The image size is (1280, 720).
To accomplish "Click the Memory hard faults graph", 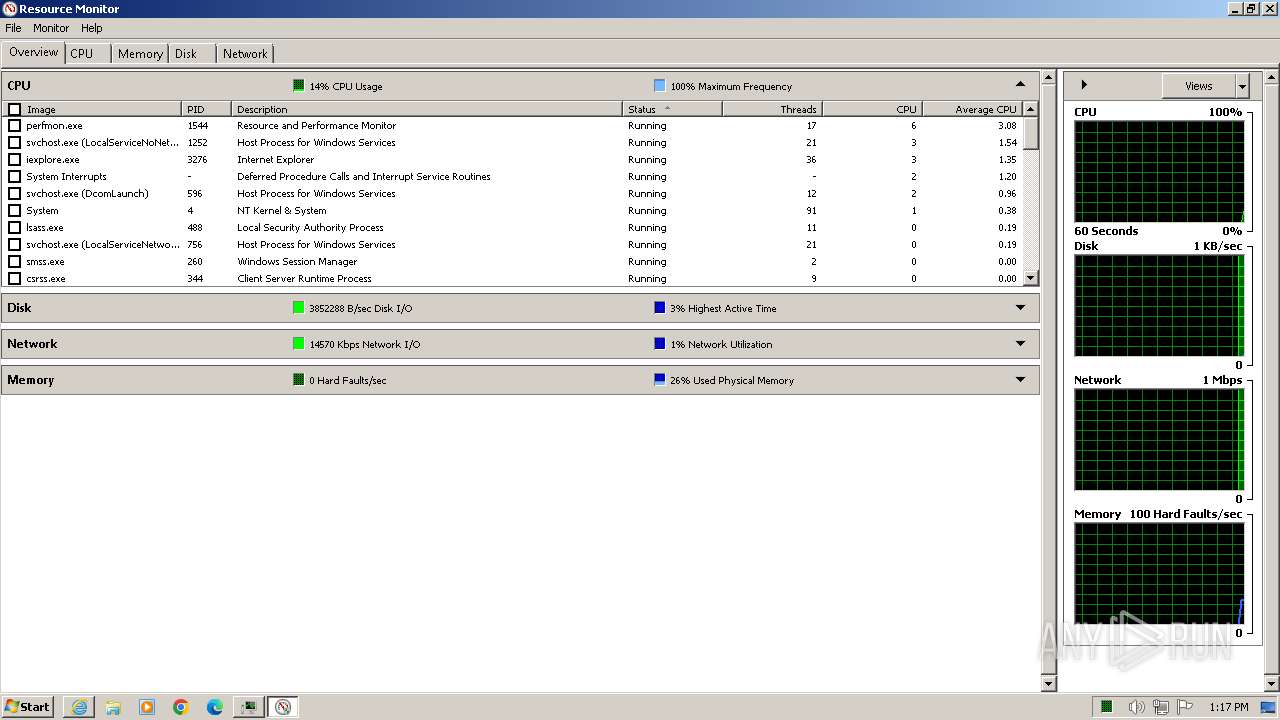I will (x=1159, y=574).
